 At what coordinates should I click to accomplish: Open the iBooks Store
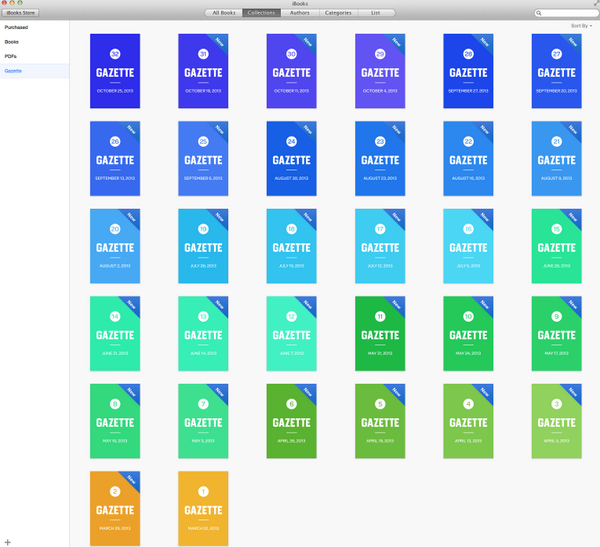[20, 13]
